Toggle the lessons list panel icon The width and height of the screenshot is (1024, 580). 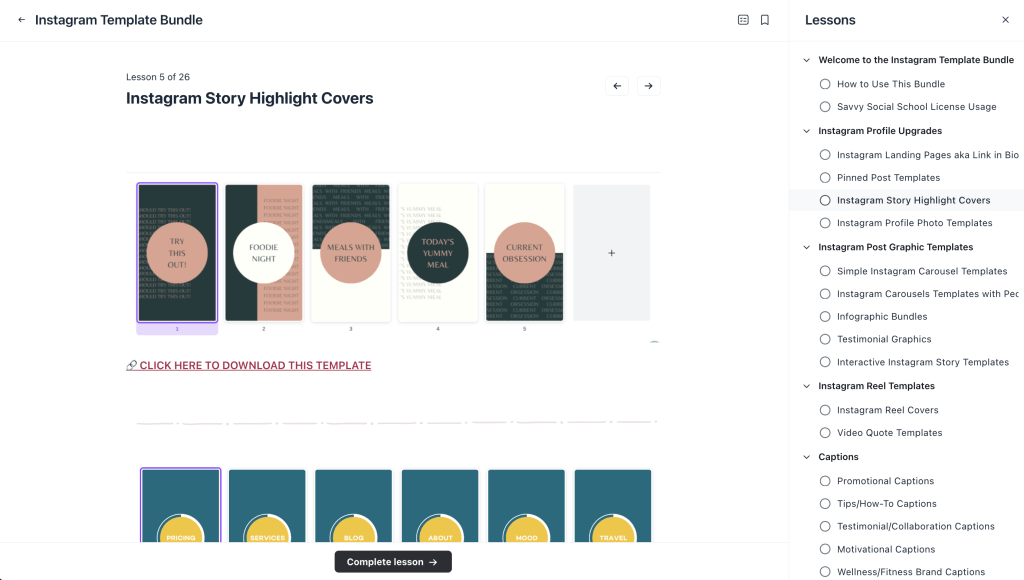click(x=743, y=20)
